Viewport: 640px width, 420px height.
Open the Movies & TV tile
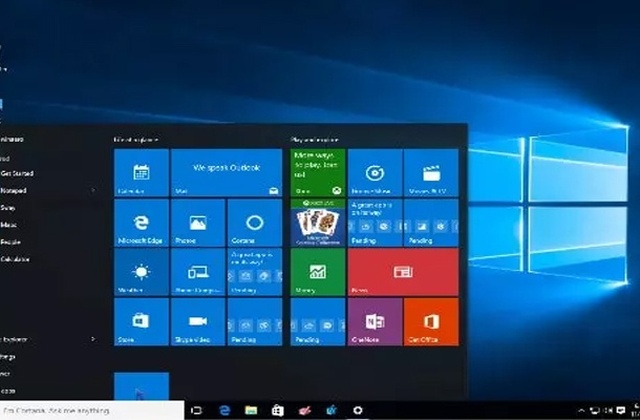pos(431,173)
